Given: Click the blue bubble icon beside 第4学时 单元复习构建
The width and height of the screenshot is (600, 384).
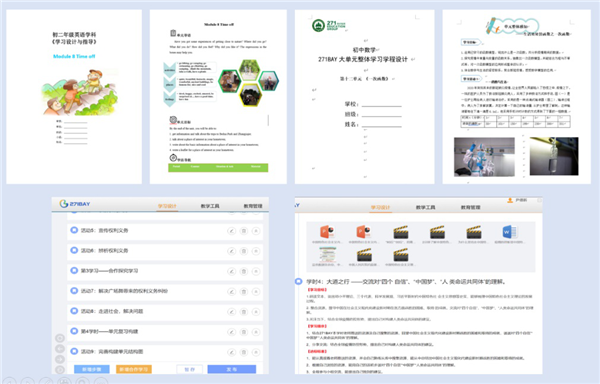Looking at the screenshot, I should pyautogui.click(x=74, y=331).
